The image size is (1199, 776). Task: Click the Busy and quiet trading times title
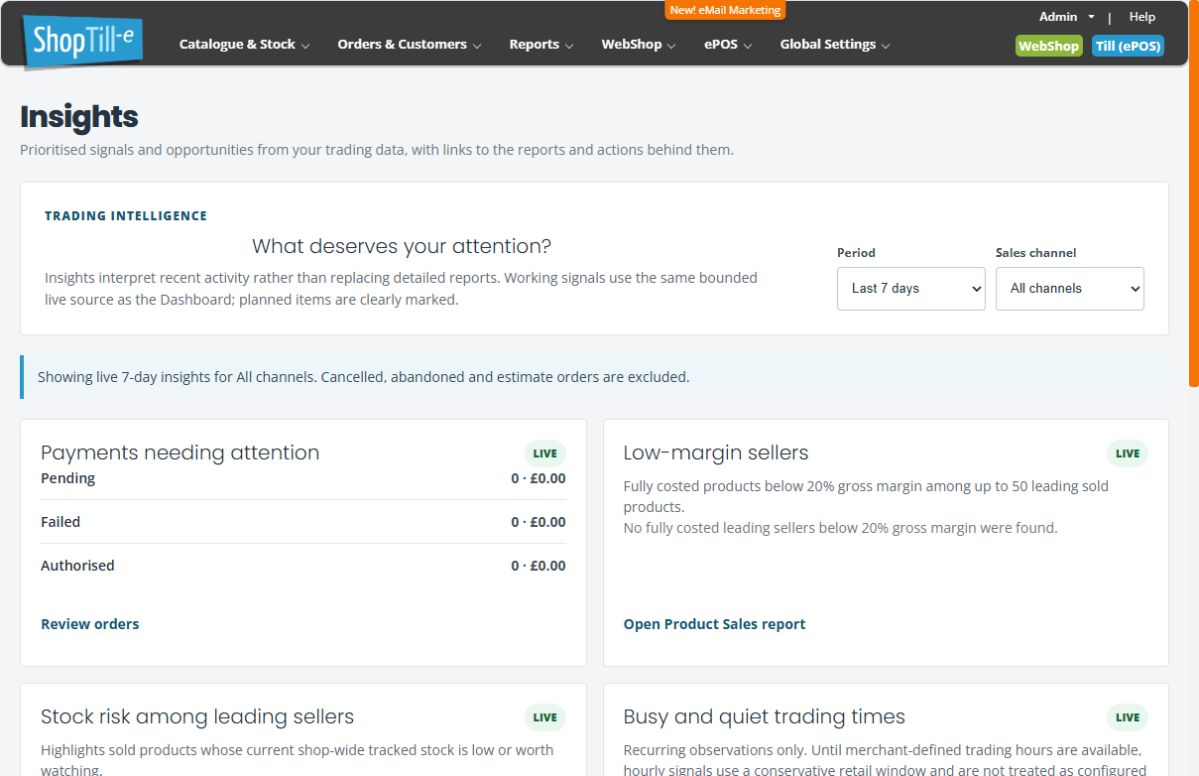(764, 716)
